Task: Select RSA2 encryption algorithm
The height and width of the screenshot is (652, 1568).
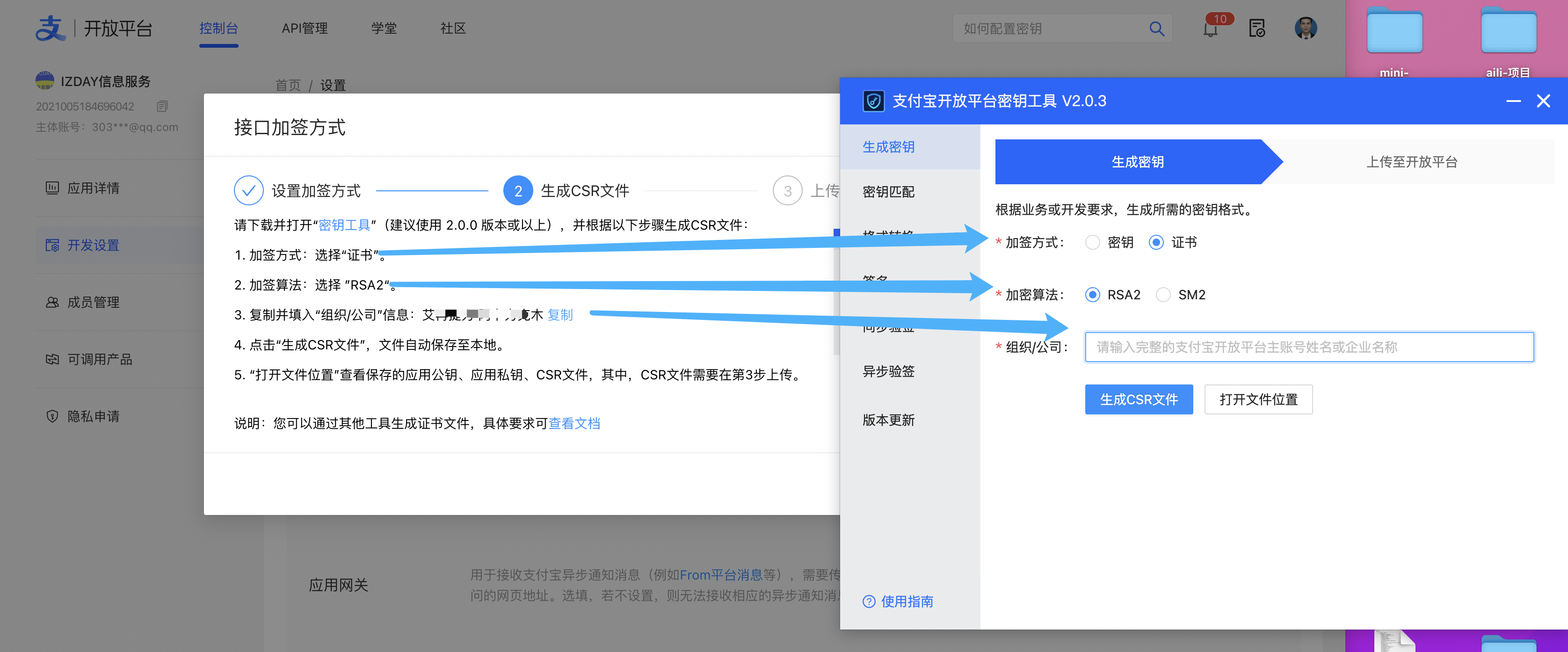Action: tap(1093, 295)
